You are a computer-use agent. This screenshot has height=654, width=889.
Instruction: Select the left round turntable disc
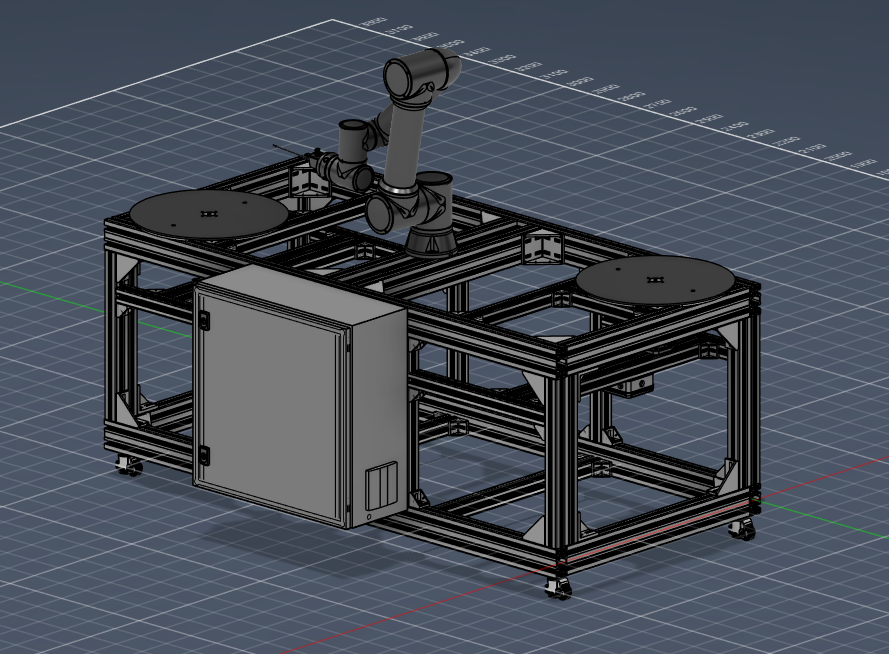(209, 214)
